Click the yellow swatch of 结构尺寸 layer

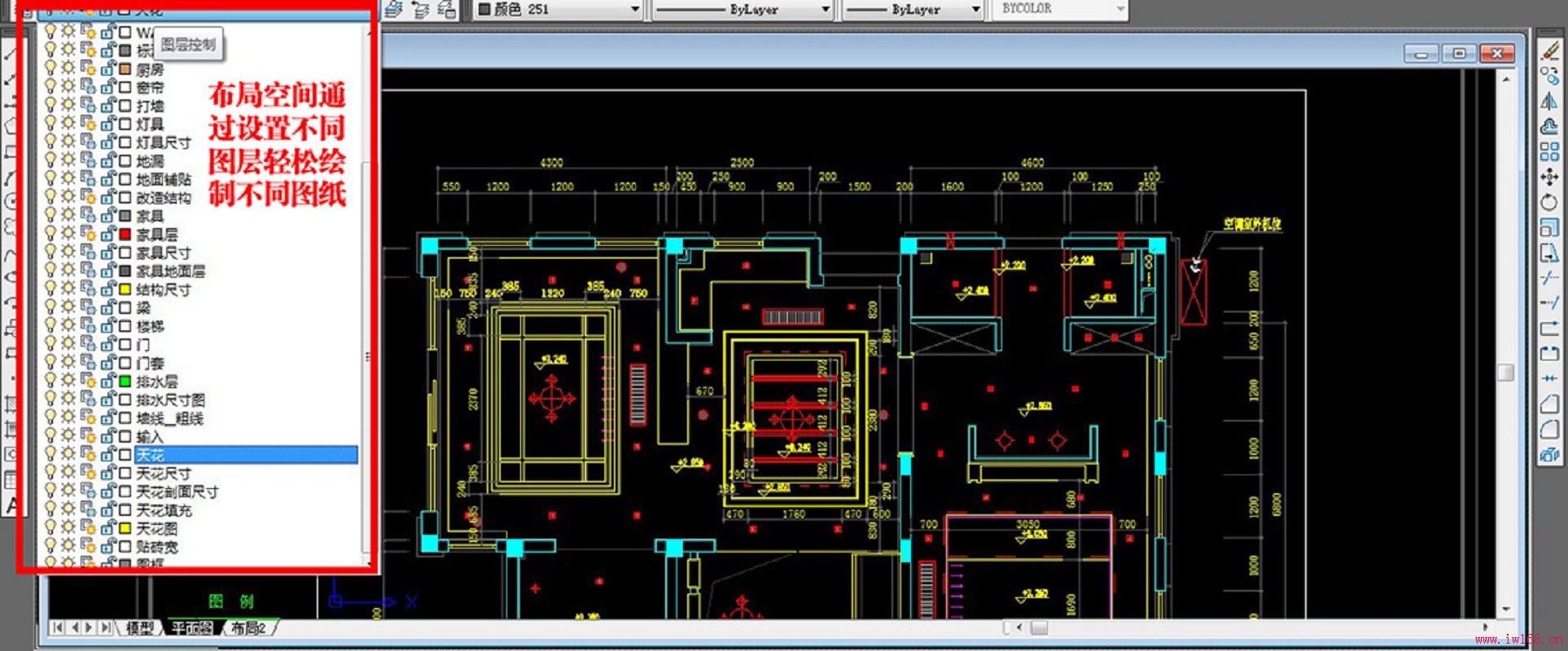click(125, 290)
